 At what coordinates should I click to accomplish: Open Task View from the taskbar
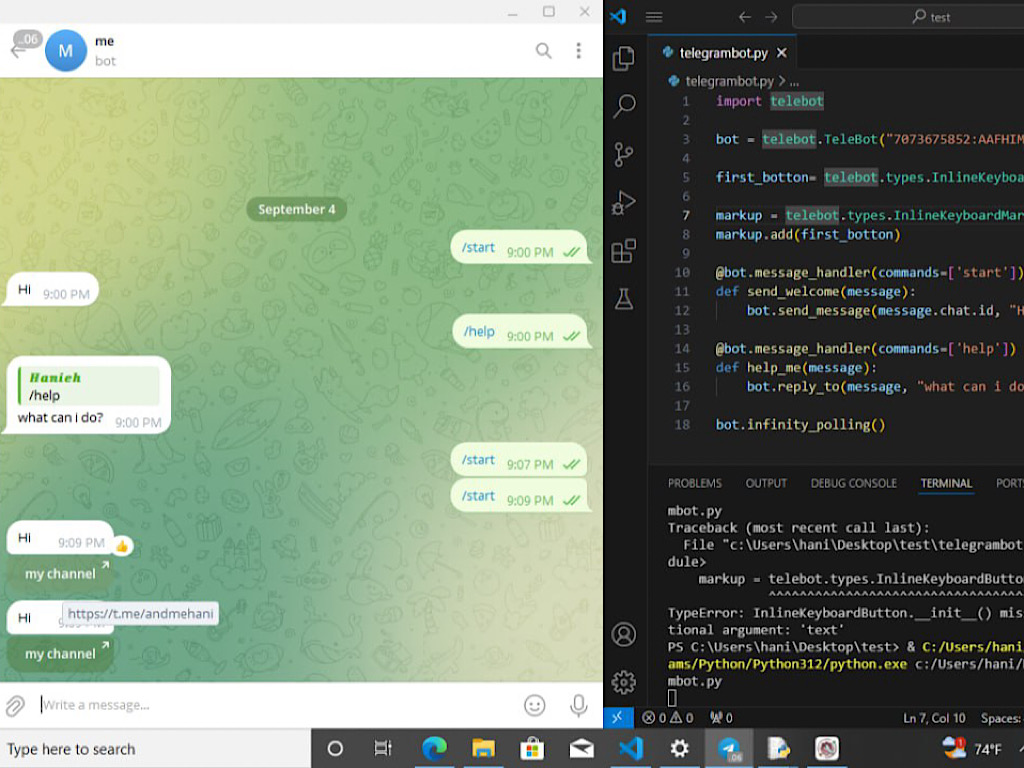383,748
